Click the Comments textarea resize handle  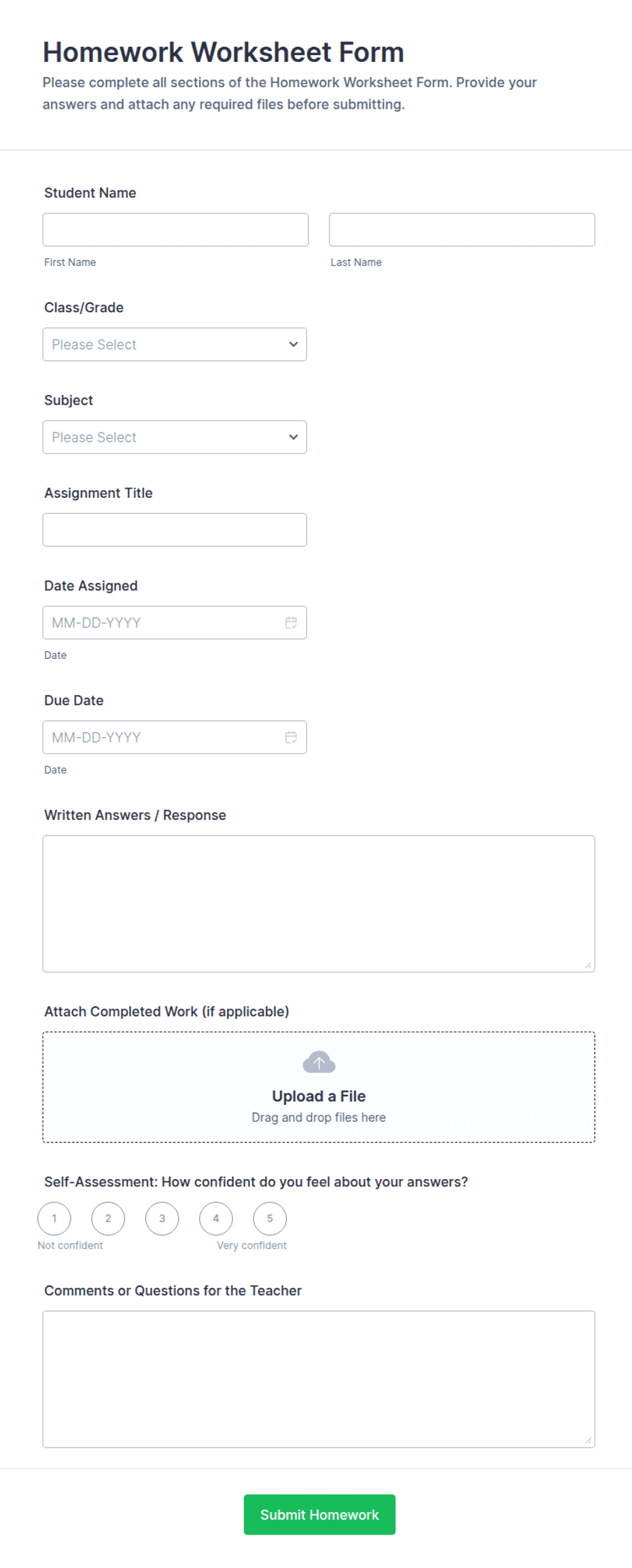[x=588, y=1440]
